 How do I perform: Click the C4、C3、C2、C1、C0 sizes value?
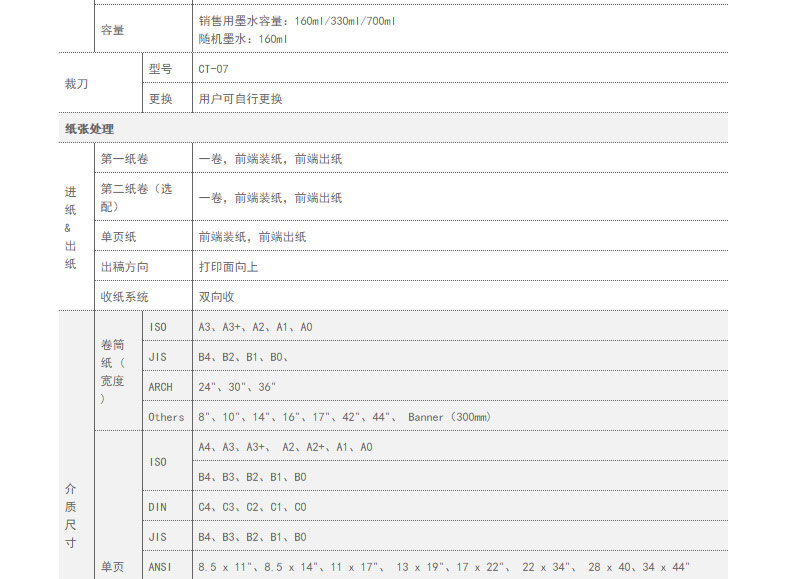click(x=252, y=507)
